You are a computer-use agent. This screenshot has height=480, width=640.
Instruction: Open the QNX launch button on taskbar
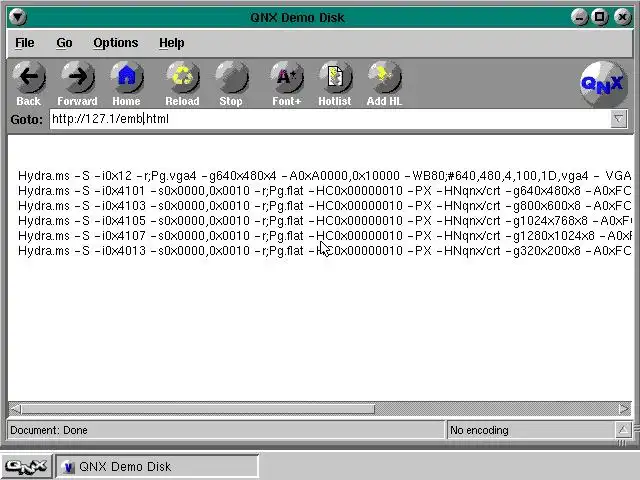[26, 467]
